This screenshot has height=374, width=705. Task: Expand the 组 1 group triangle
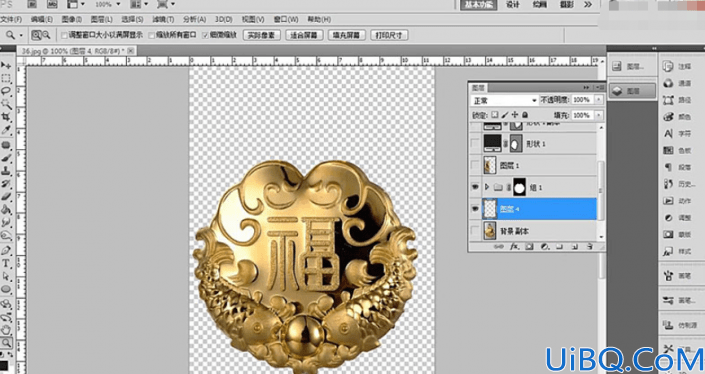(x=486, y=187)
